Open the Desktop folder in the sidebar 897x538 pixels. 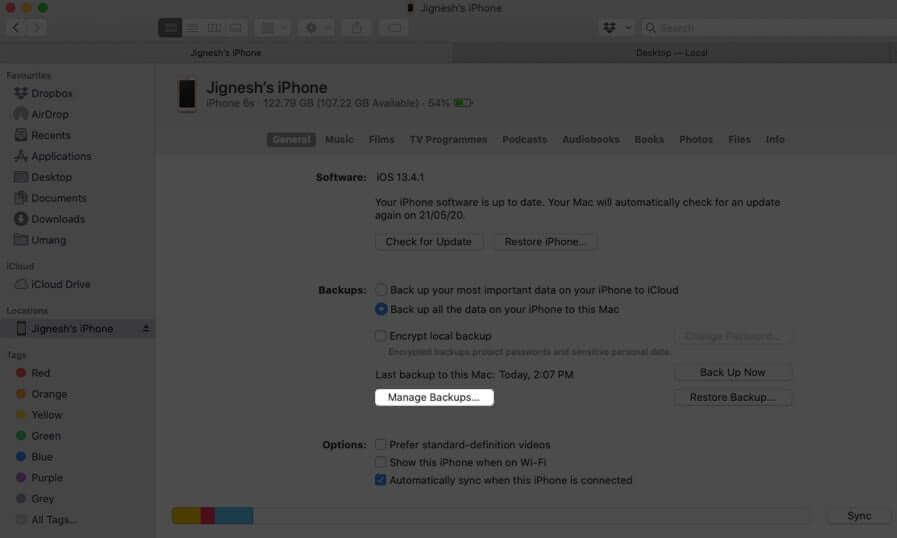(x=51, y=177)
